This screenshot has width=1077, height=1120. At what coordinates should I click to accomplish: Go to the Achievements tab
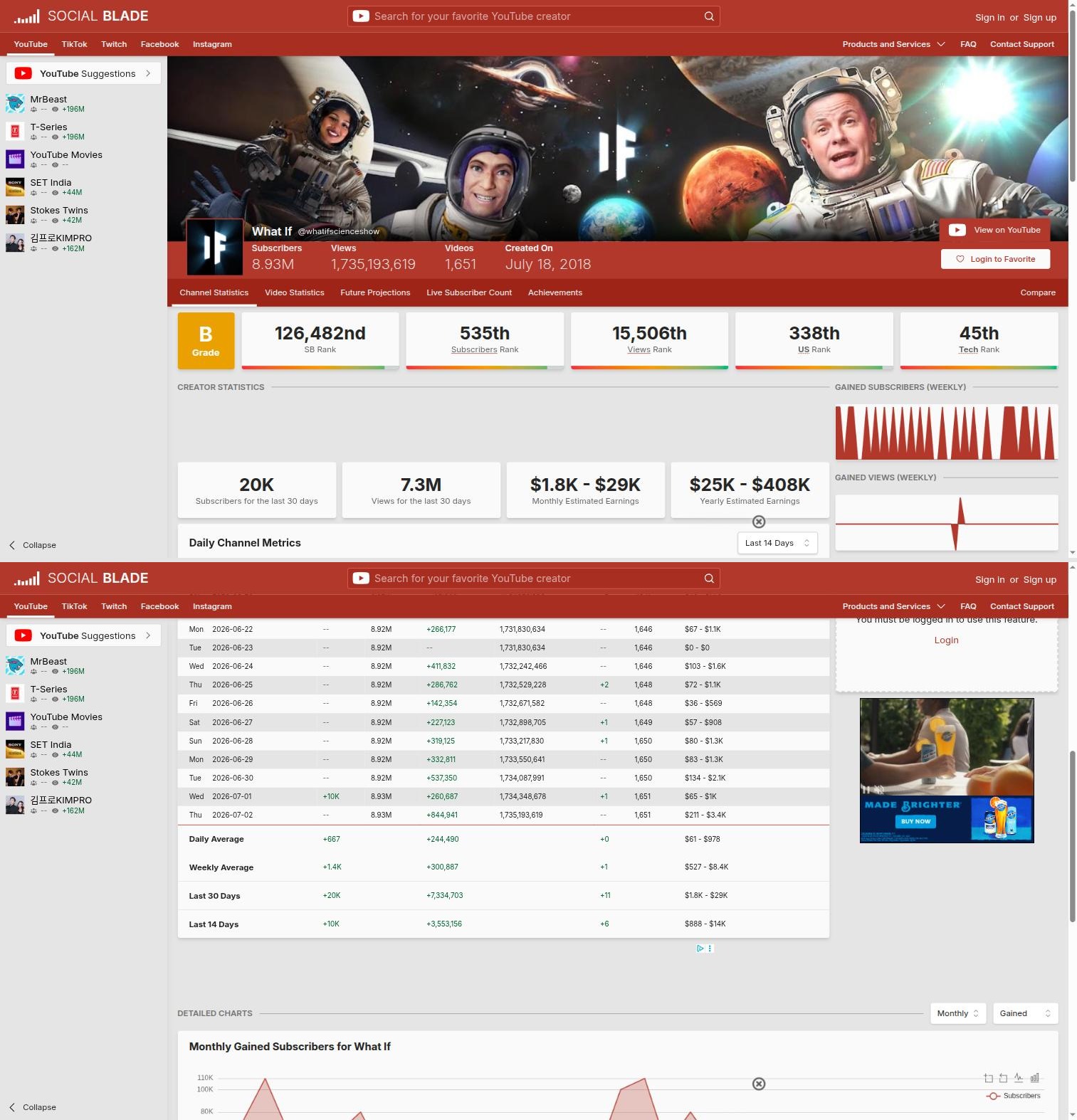pos(555,292)
